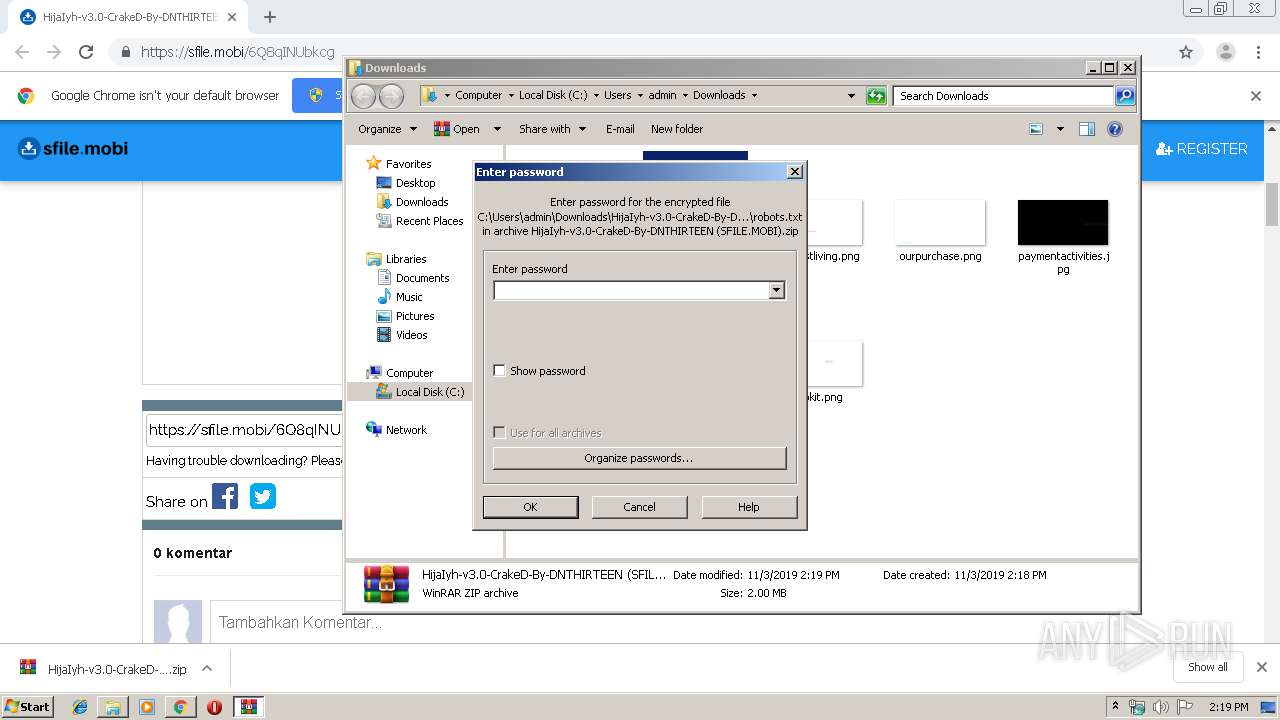Image resolution: width=1280 pixels, height=720 pixels.
Task: Expand the view options dropdown arrow
Action: [x=1060, y=129]
